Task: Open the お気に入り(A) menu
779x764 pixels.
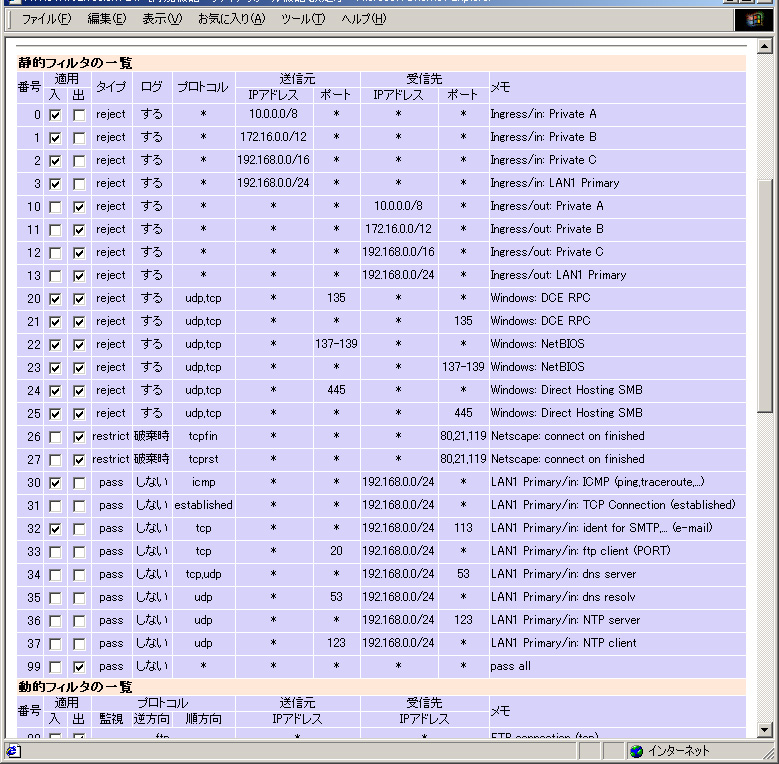Action: click(x=231, y=19)
